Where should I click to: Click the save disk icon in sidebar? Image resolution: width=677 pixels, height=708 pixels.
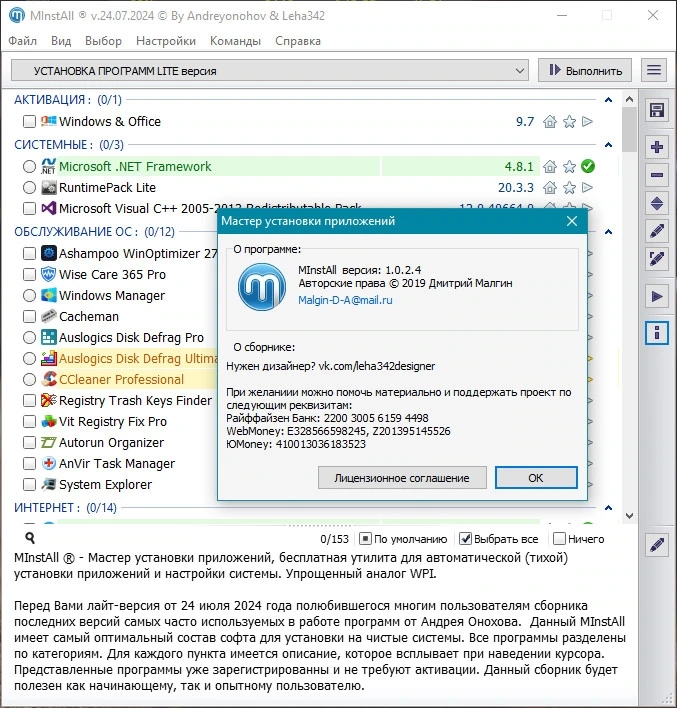pyautogui.click(x=656, y=111)
